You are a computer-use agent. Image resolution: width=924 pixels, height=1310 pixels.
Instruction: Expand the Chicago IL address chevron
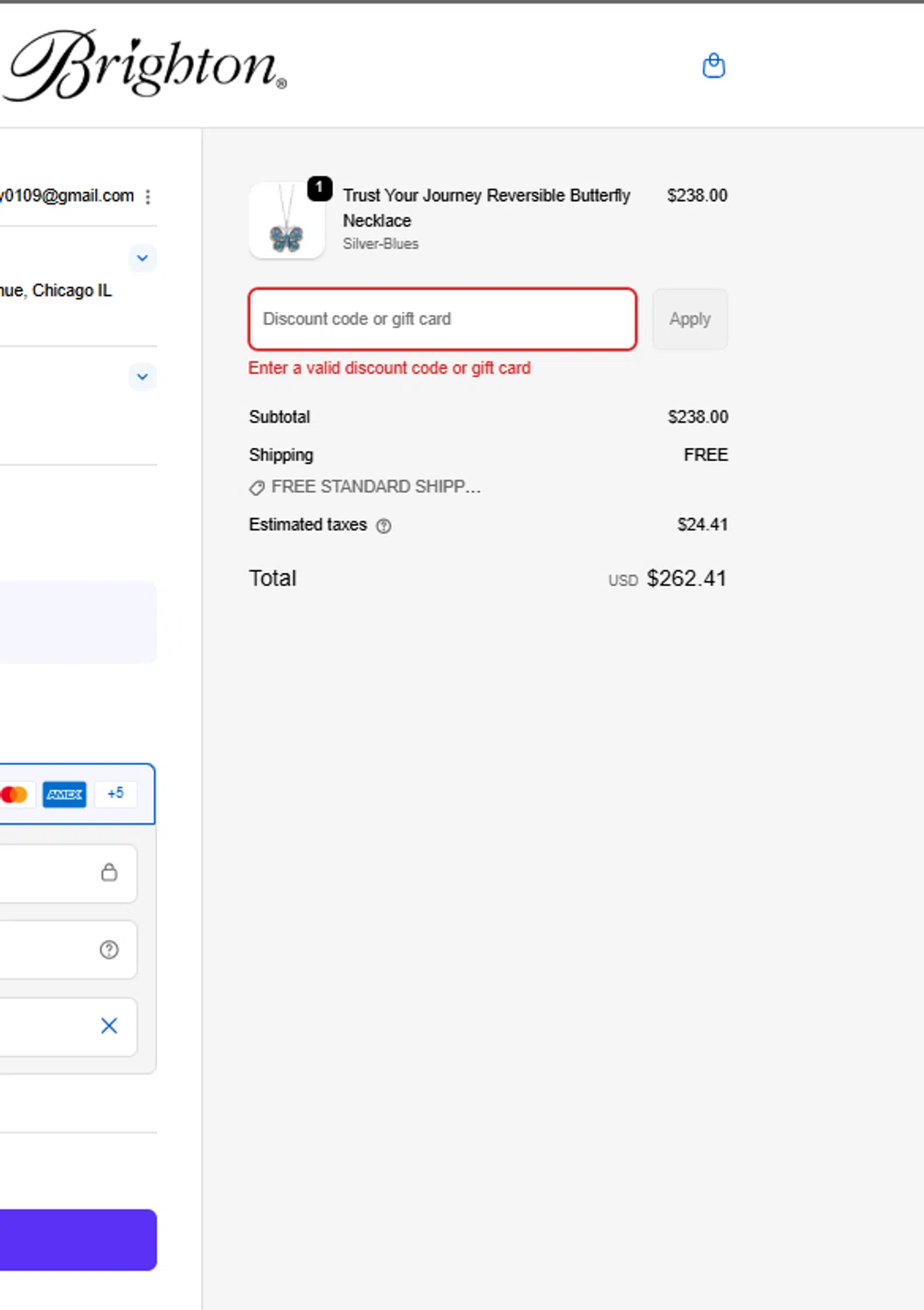(142, 259)
